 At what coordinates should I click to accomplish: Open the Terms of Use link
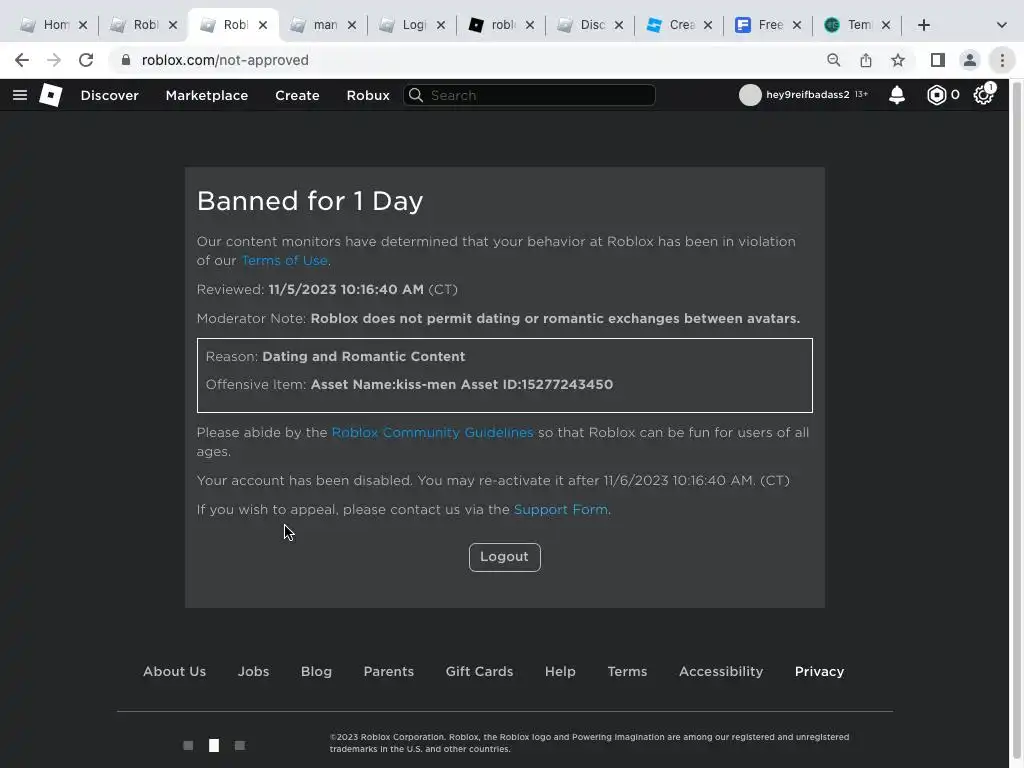pyautogui.click(x=285, y=261)
